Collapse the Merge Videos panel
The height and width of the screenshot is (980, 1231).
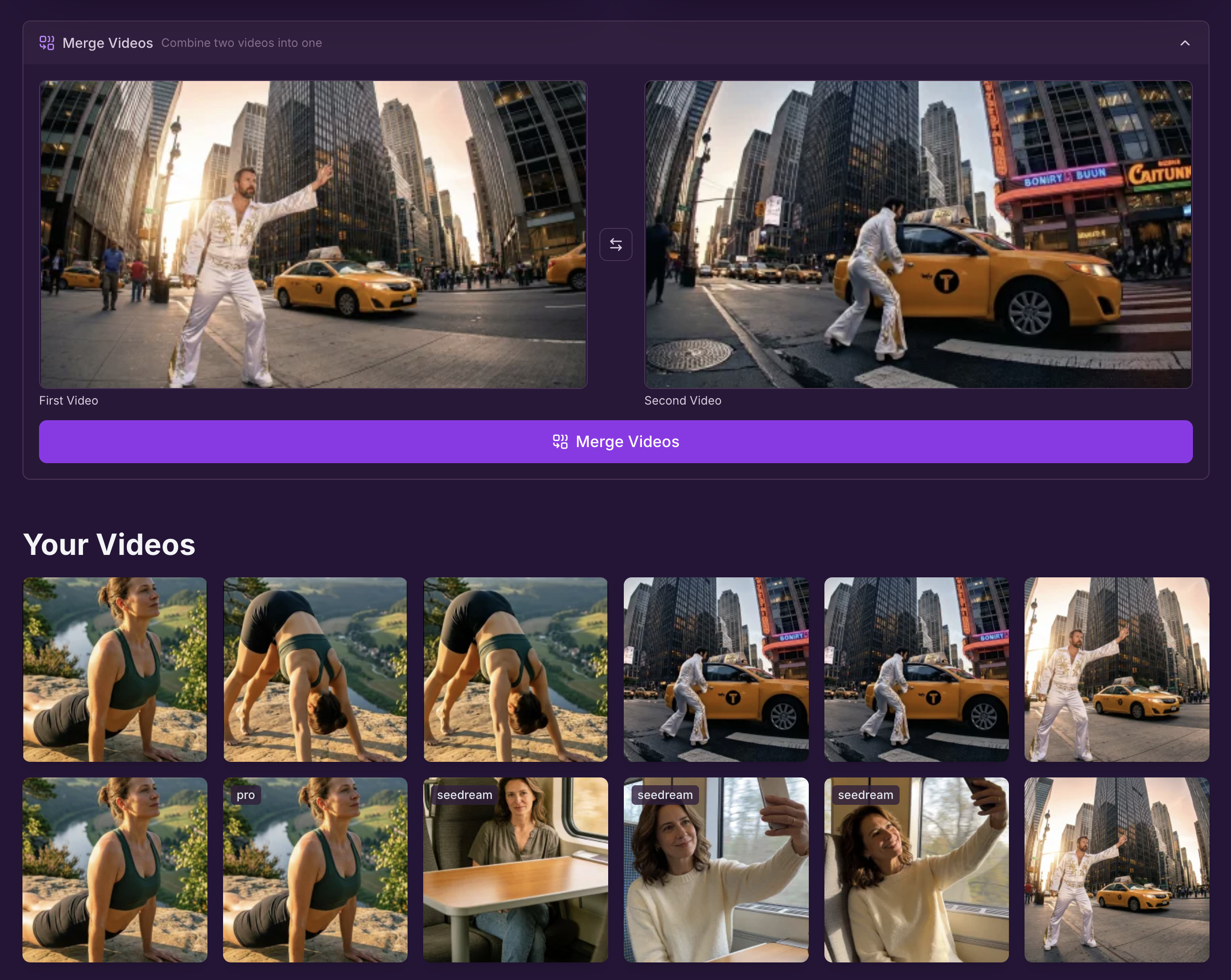(x=1185, y=43)
